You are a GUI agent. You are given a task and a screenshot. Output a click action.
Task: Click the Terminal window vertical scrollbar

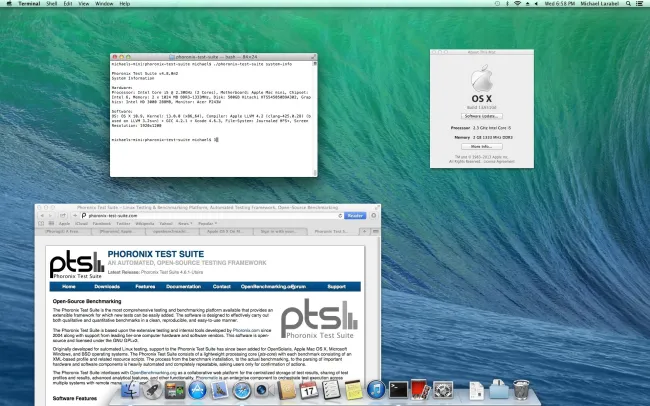(x=315, y=118)
